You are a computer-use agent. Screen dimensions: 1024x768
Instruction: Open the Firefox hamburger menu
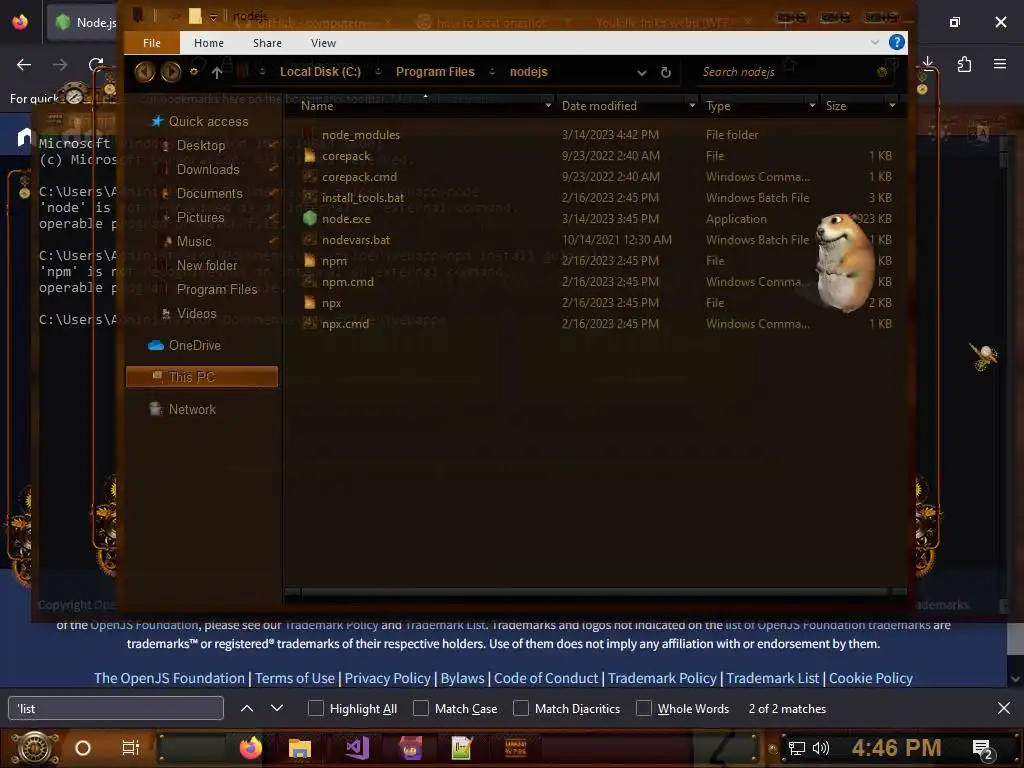tap(1000, 64)
